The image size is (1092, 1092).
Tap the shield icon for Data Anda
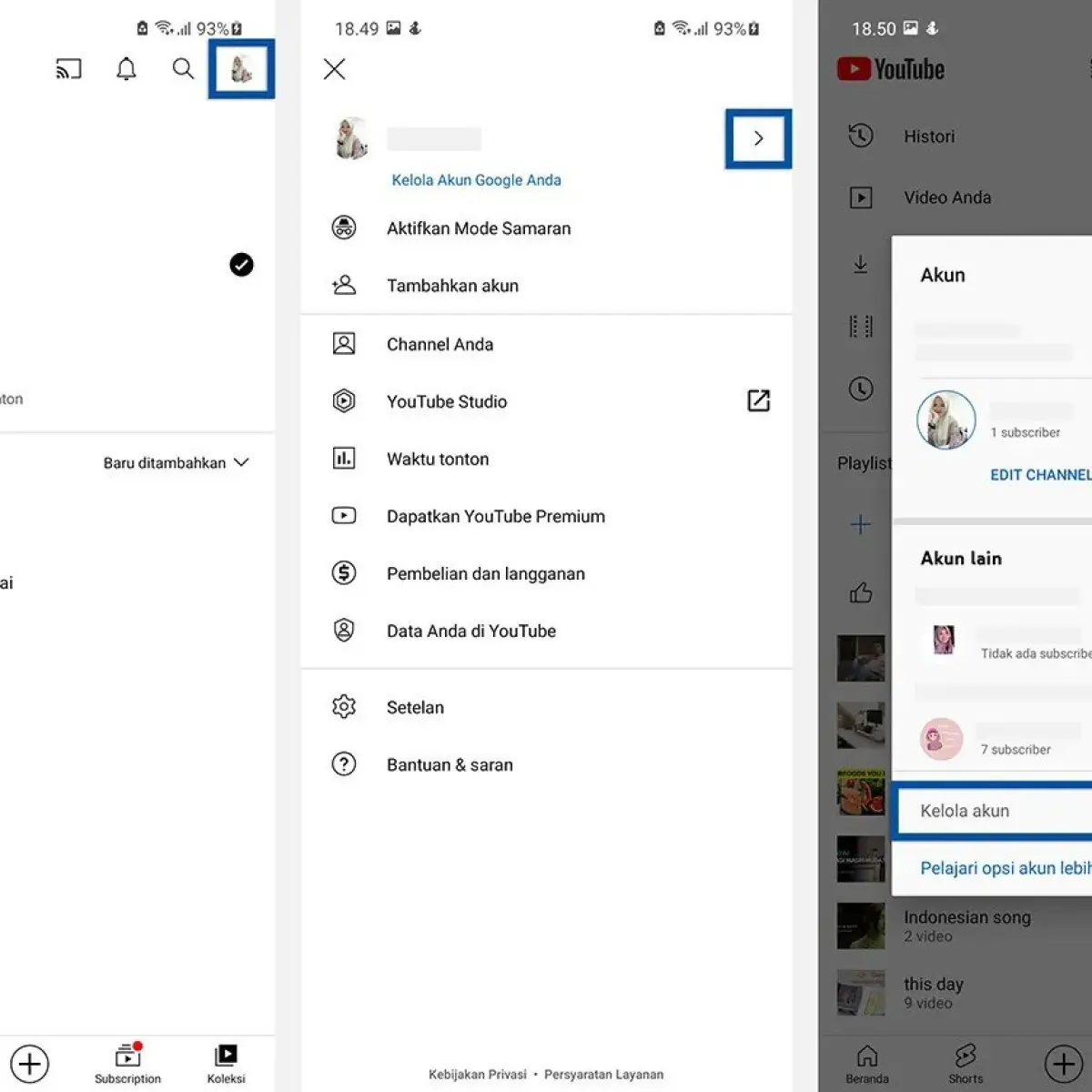(x=344, y=631)
